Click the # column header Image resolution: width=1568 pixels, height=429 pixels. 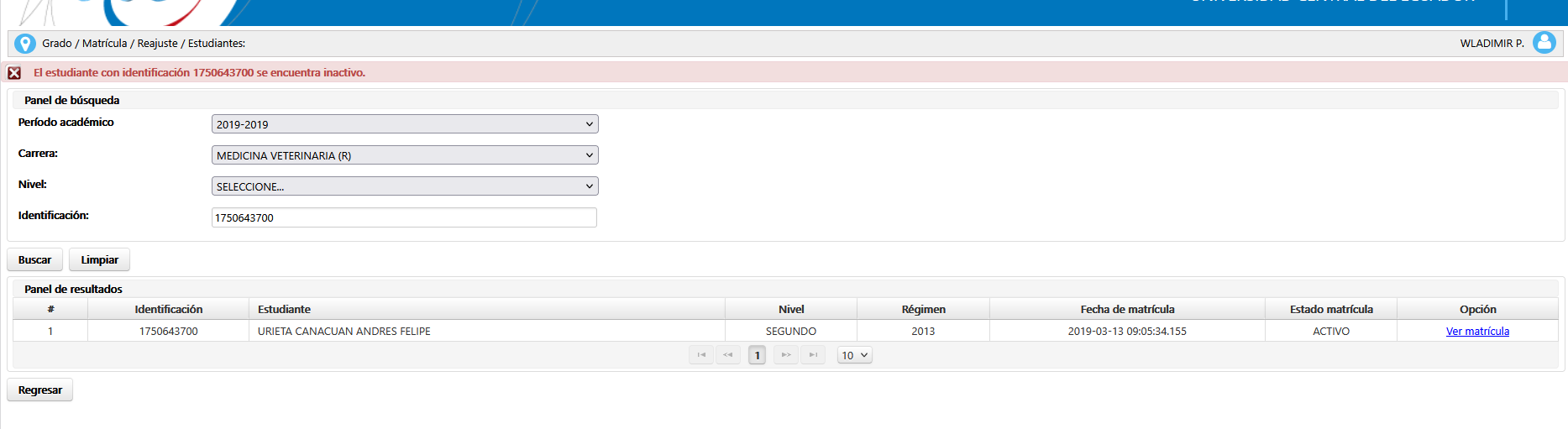click(x=50, y=309)
